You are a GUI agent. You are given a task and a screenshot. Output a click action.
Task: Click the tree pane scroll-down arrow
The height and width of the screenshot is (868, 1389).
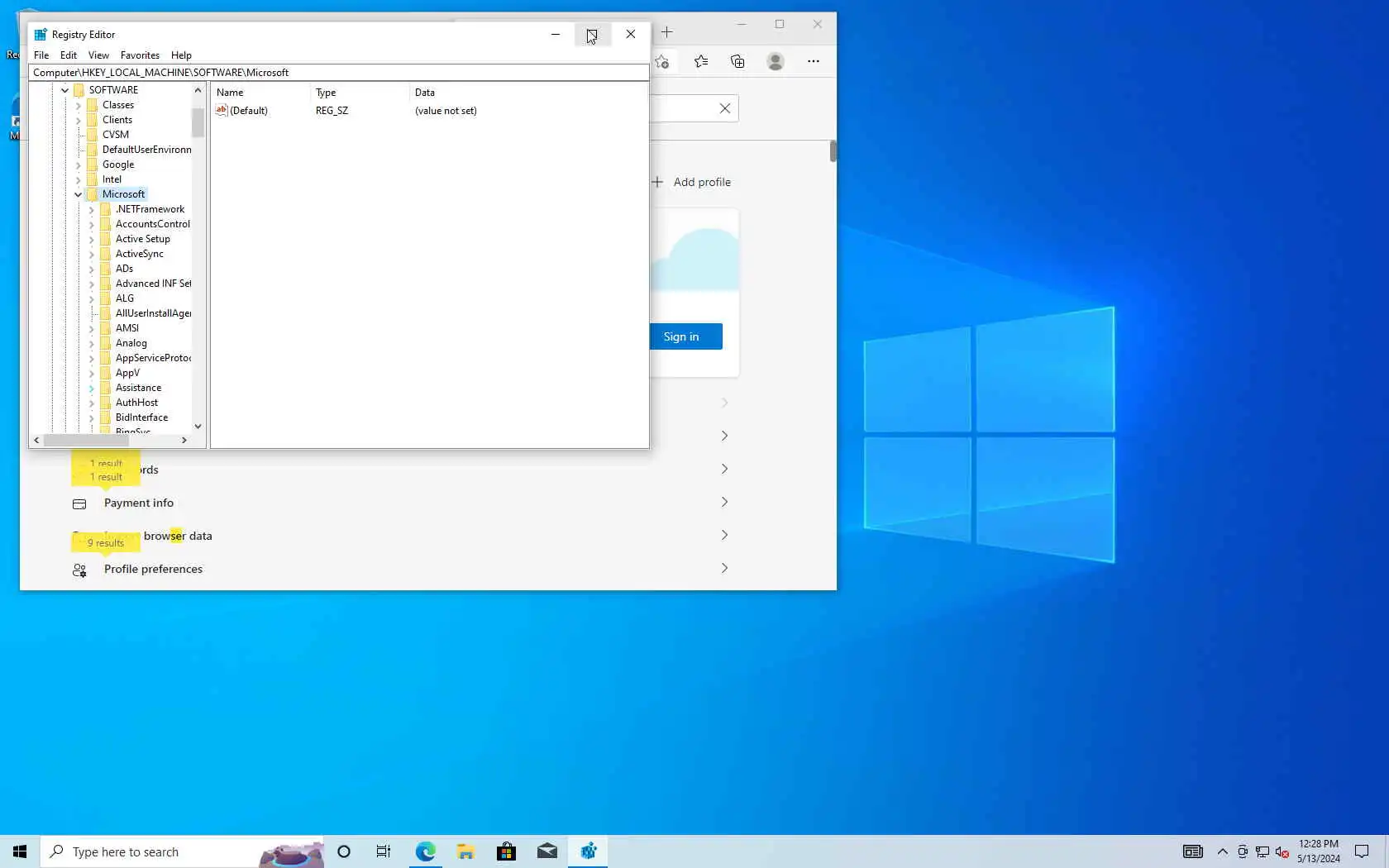point(198,427)
